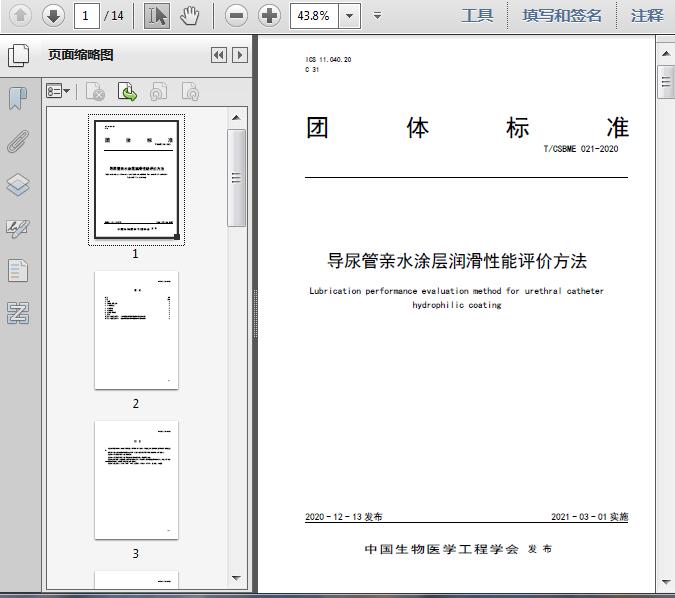Select the Hand pan tool

(189, 16)
